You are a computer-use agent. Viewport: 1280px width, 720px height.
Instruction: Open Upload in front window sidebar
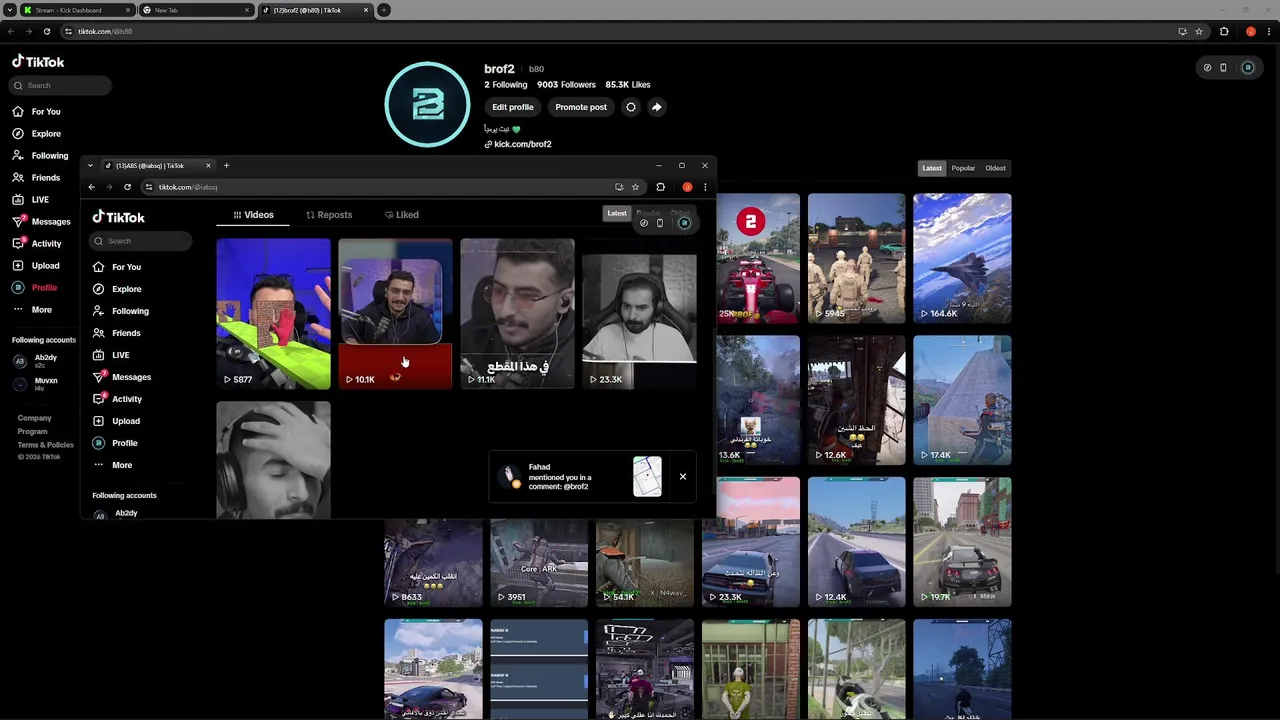point(117,421)
